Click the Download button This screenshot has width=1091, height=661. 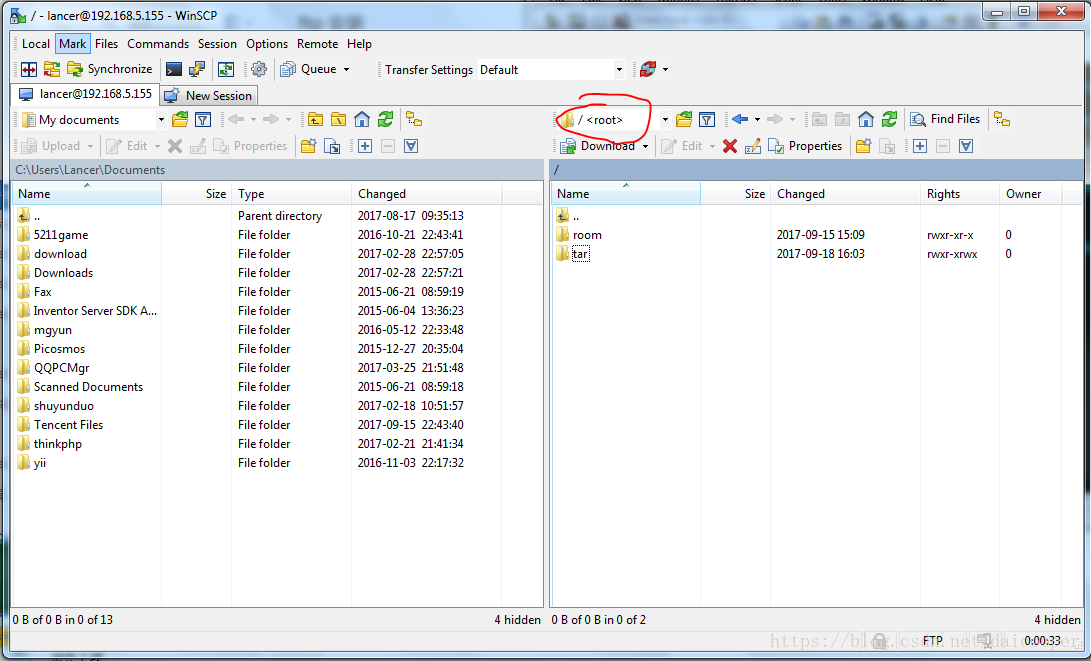pyautogui.click(x=598, y=146)
